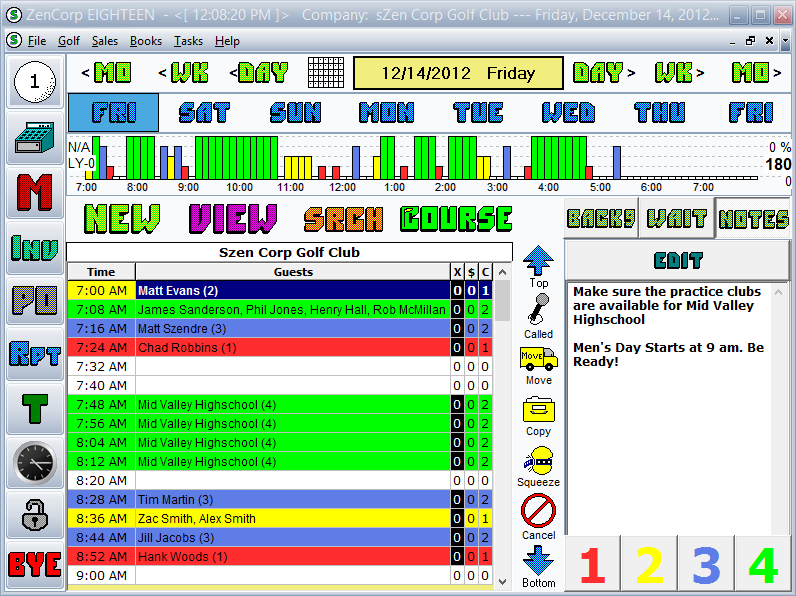Click the NEW button

coord(122,218)
